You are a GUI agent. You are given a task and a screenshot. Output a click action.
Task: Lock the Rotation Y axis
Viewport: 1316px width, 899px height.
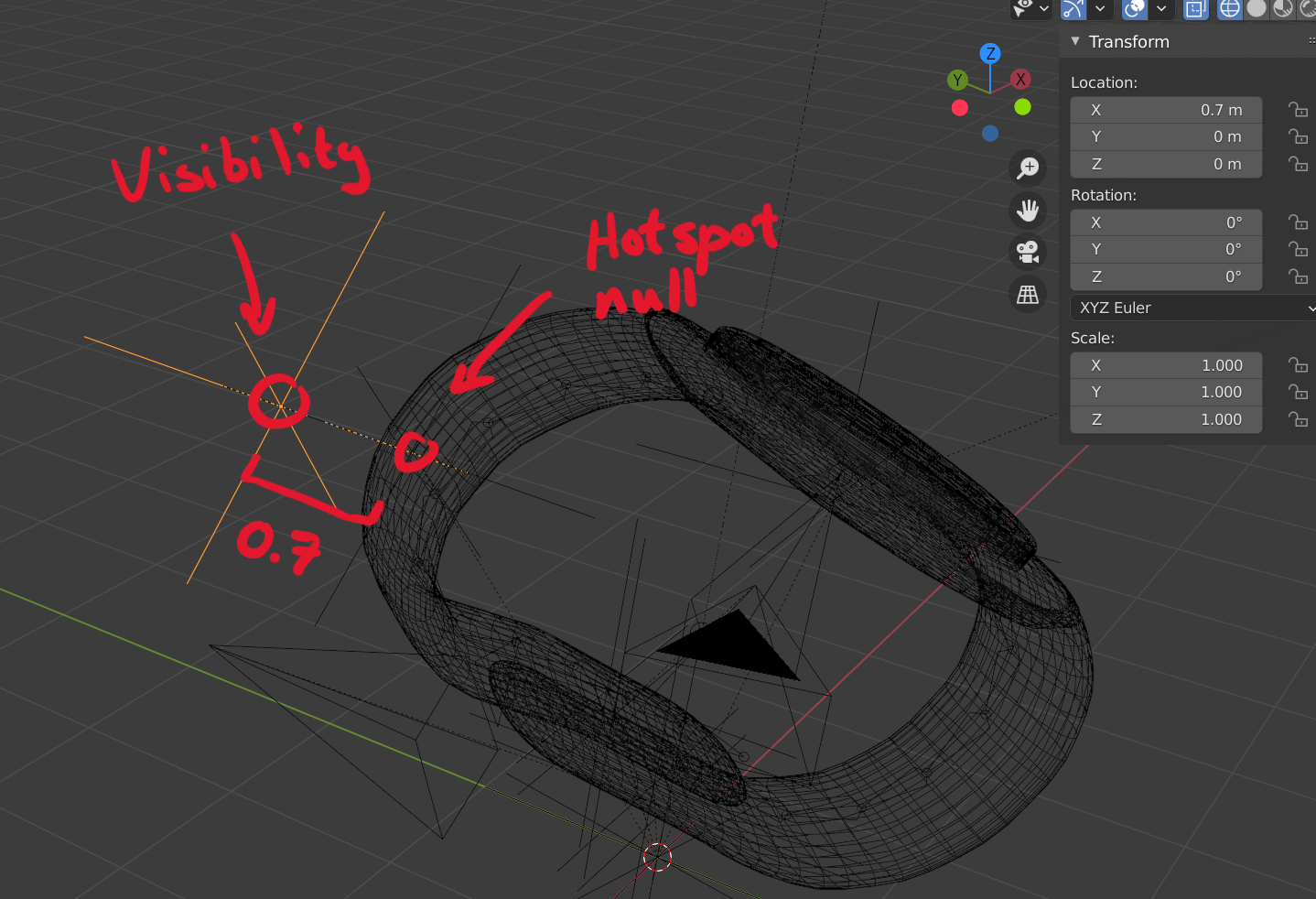coord(1298,249)
